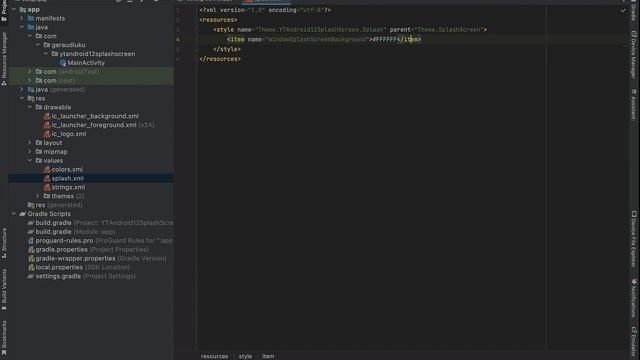Open the Notifications tool window
This screenshot has height=360, width=640.
[x=634, y=298]
